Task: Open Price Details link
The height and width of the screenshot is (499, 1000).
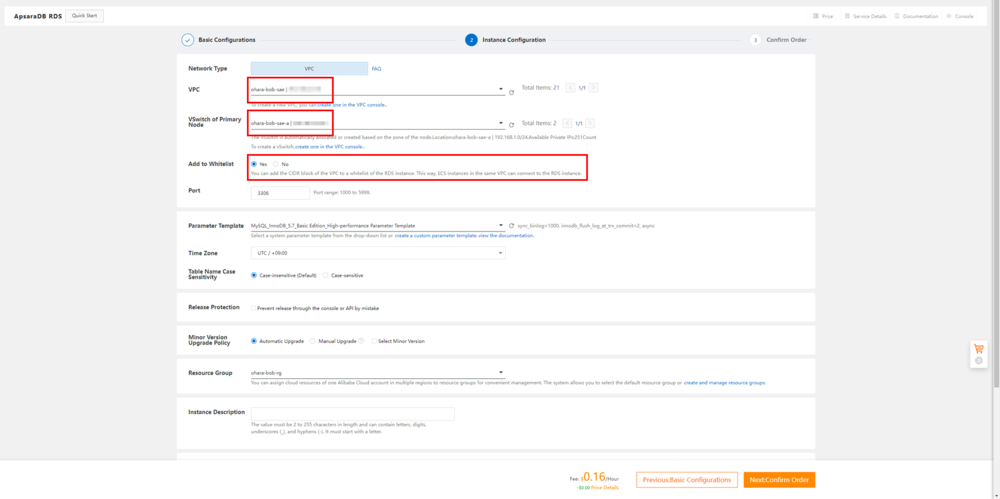Action: click(x=605, y=488)
